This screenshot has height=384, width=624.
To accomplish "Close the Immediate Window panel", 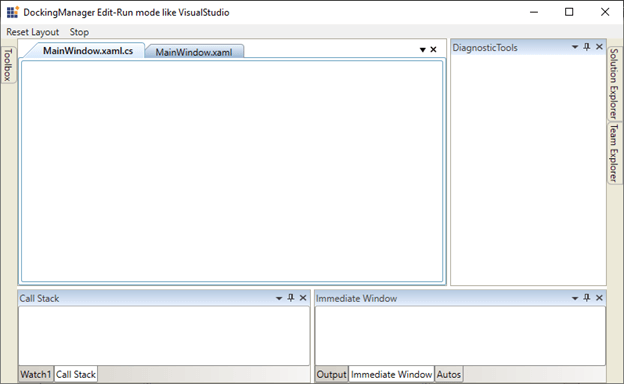I will point(599,298).
